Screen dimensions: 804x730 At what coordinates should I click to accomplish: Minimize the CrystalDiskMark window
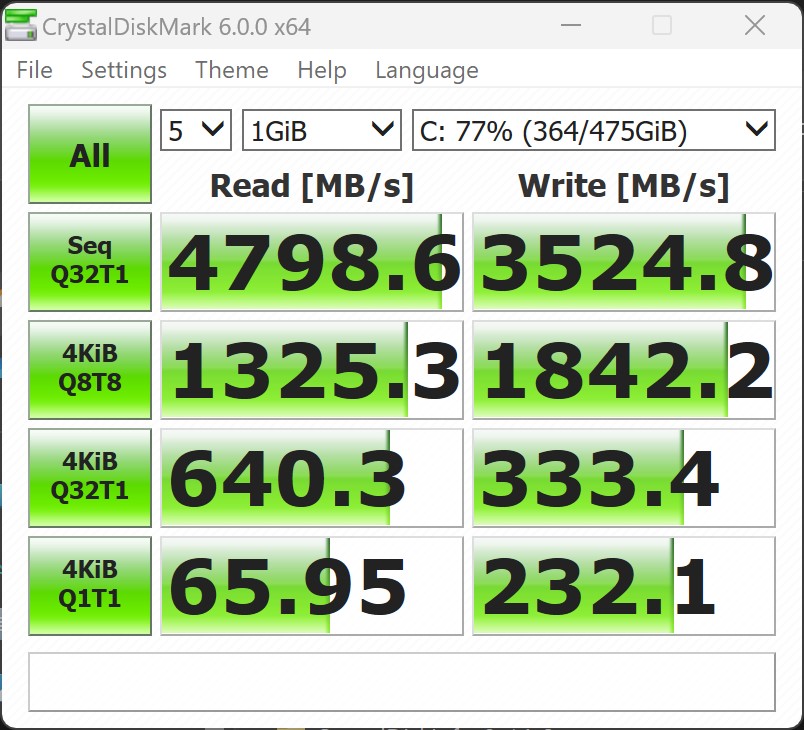click(571, 25)
